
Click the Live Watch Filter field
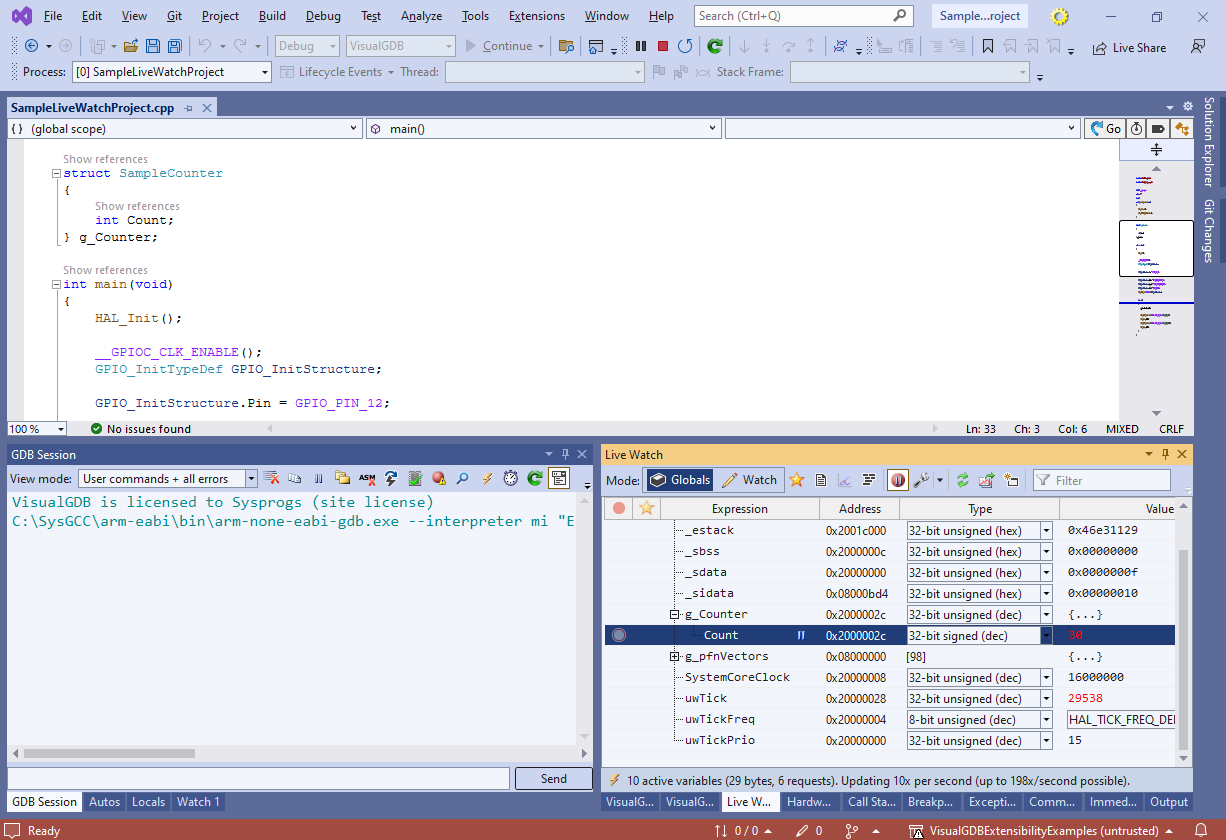pos(1101,480)
